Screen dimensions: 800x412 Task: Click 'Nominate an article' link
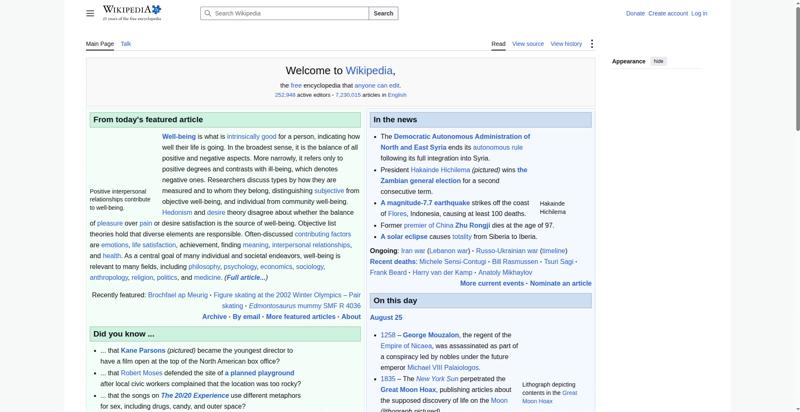pos(561,284)
